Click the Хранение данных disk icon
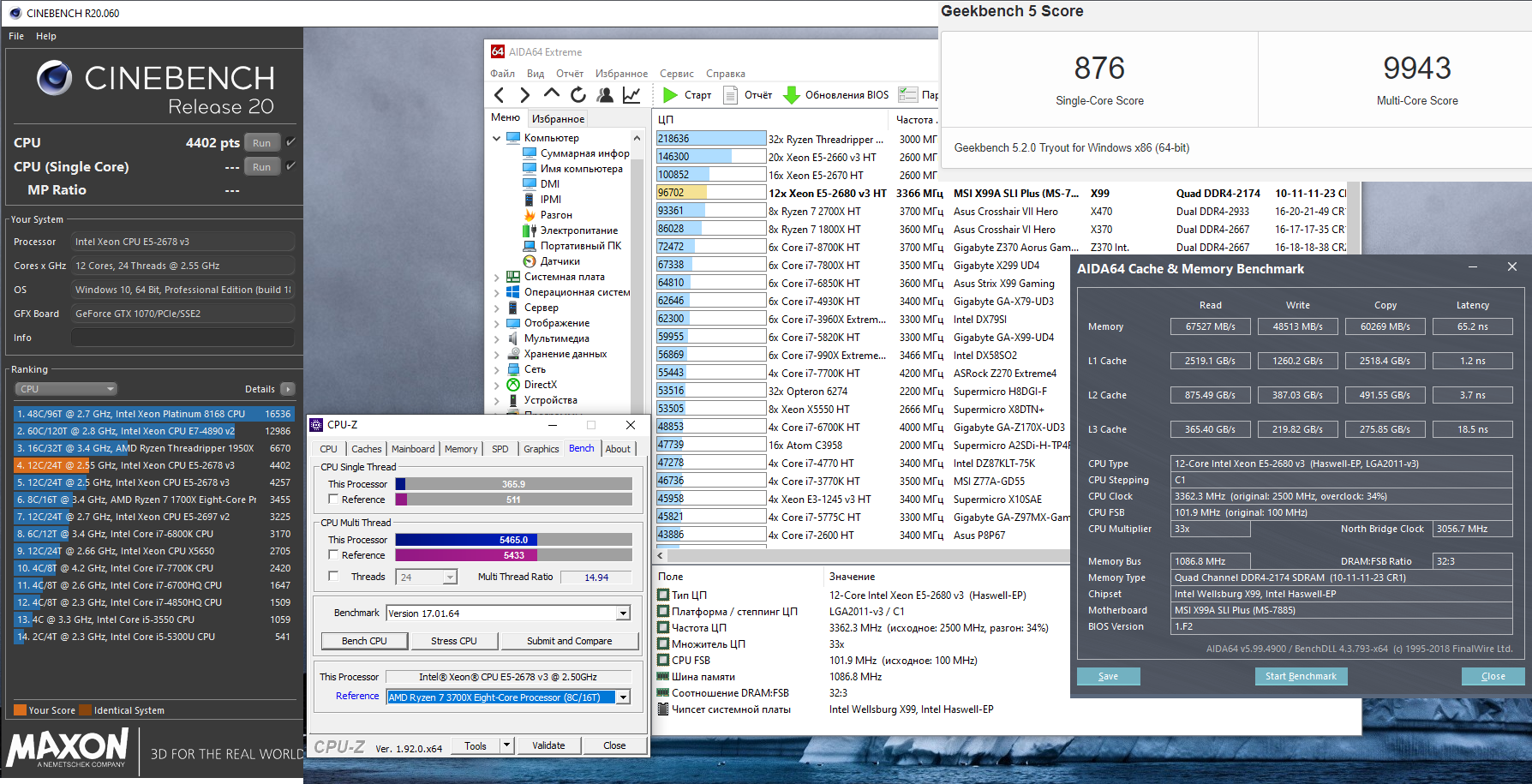The height and width of the screenshot is (784, 1532). click(x=513, y=354)
